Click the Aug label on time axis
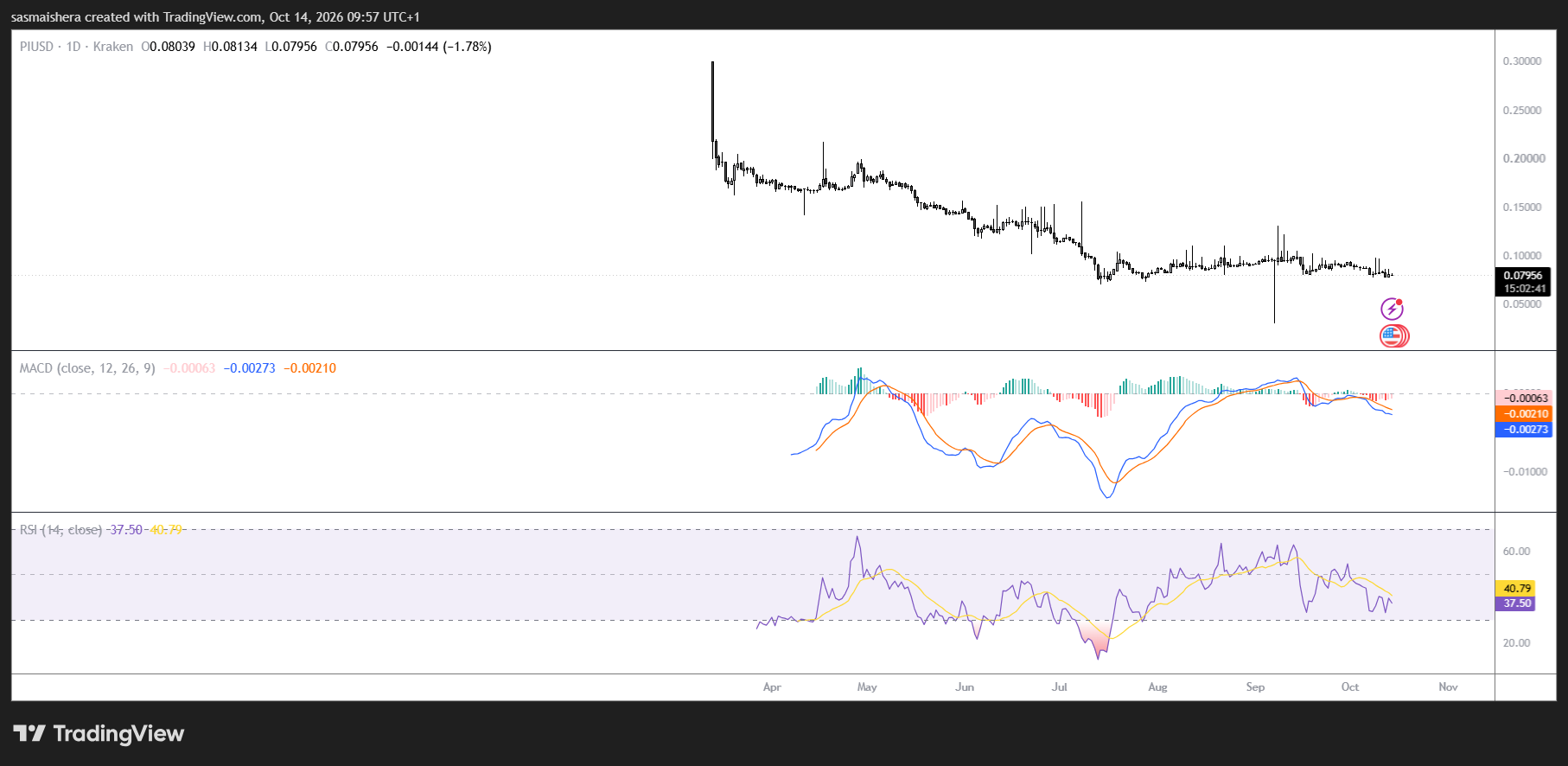The width and height of the screenshot is (1568, 766). [x=1157, y=687]
